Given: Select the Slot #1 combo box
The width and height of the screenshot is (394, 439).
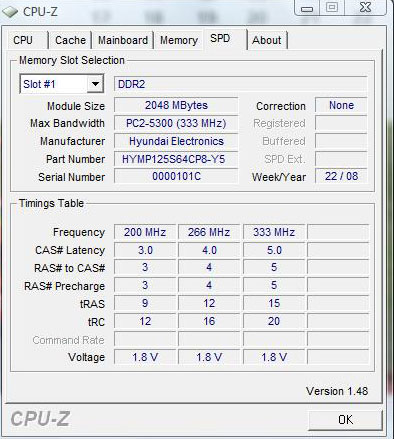Looking at the screenshot, I should (x=62, y=84).
